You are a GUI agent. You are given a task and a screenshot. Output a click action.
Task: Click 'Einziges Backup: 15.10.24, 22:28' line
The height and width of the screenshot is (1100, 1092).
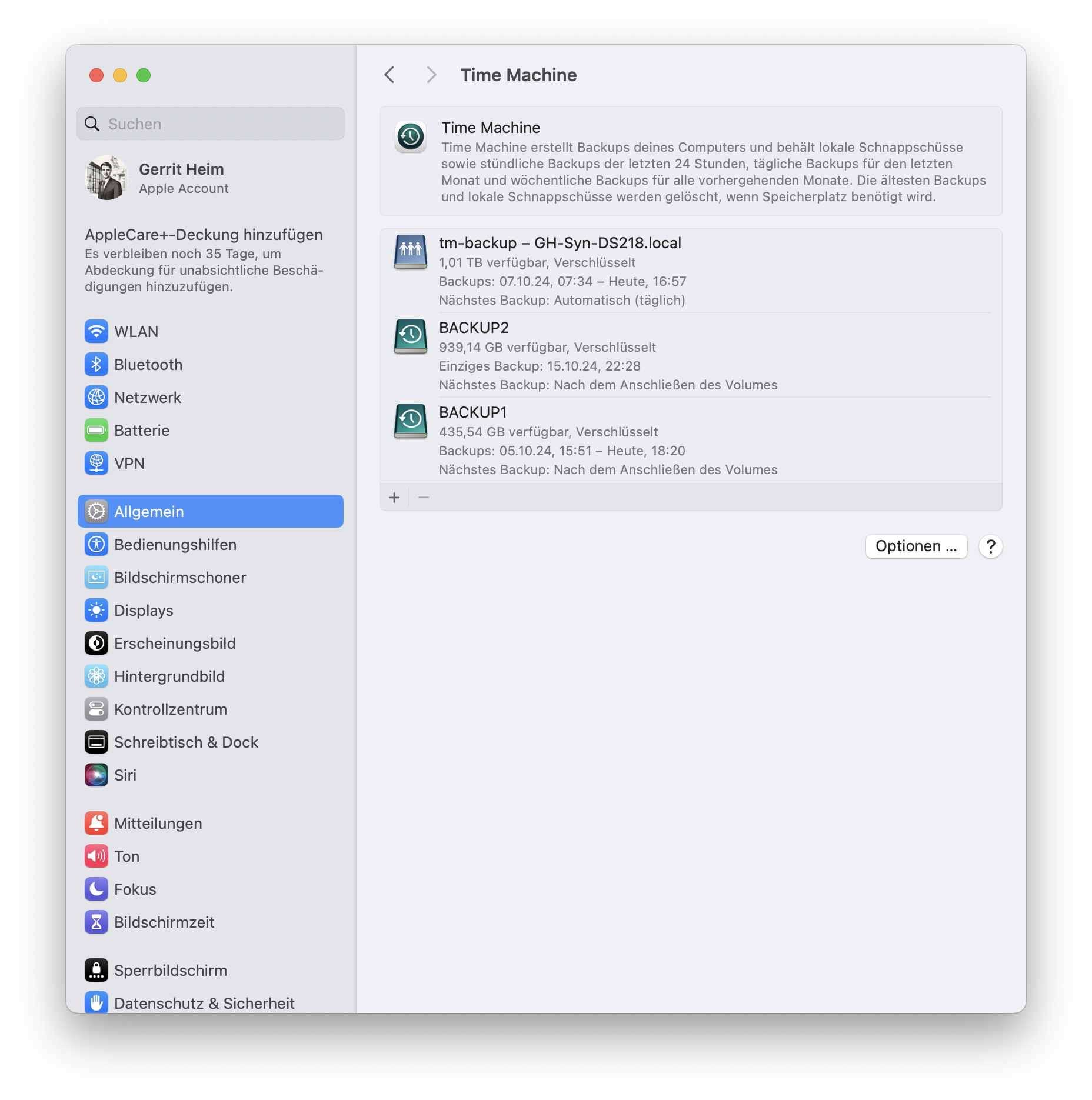(540, 366)
